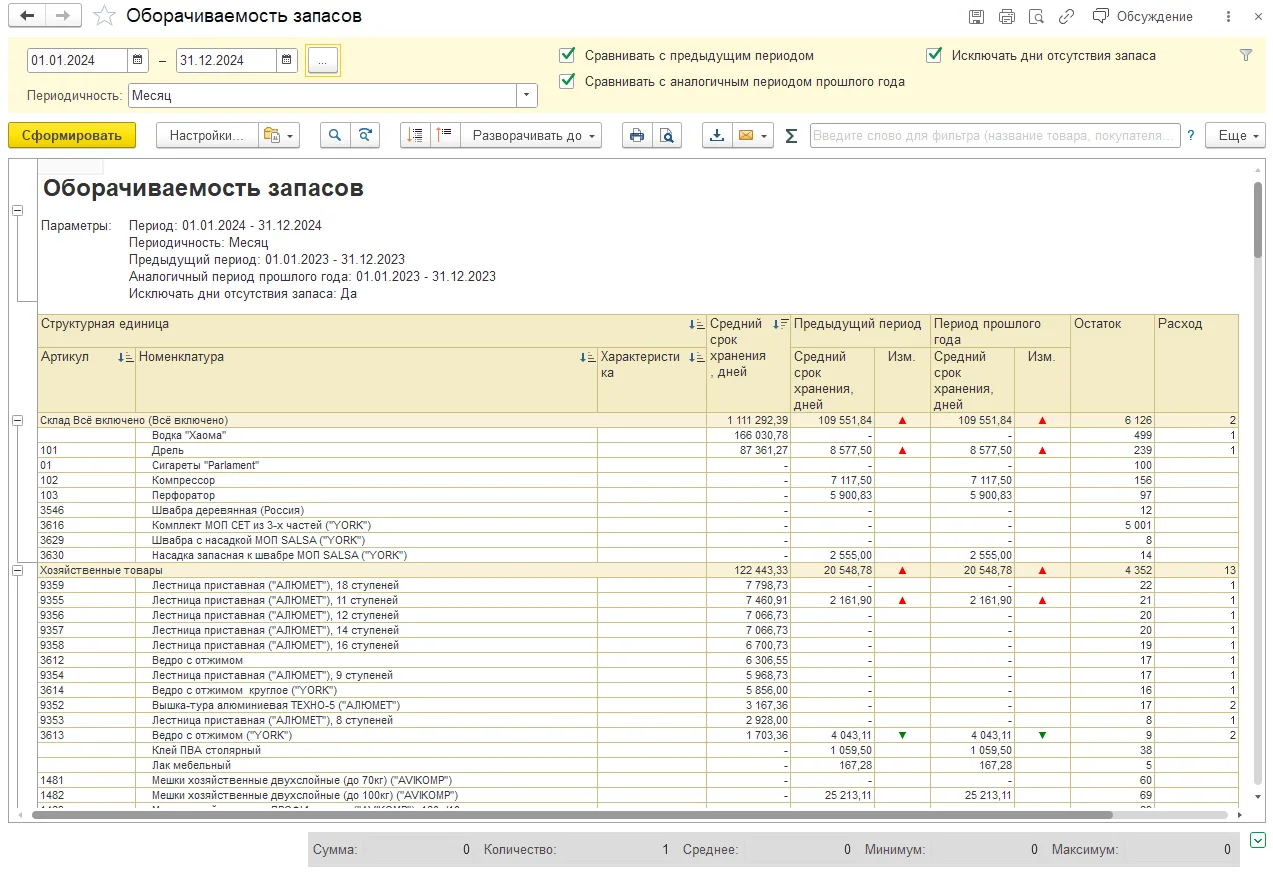Open 'Настройки...' button
The width and height of the screenshot is (1273, 874).
coord(206,136)
